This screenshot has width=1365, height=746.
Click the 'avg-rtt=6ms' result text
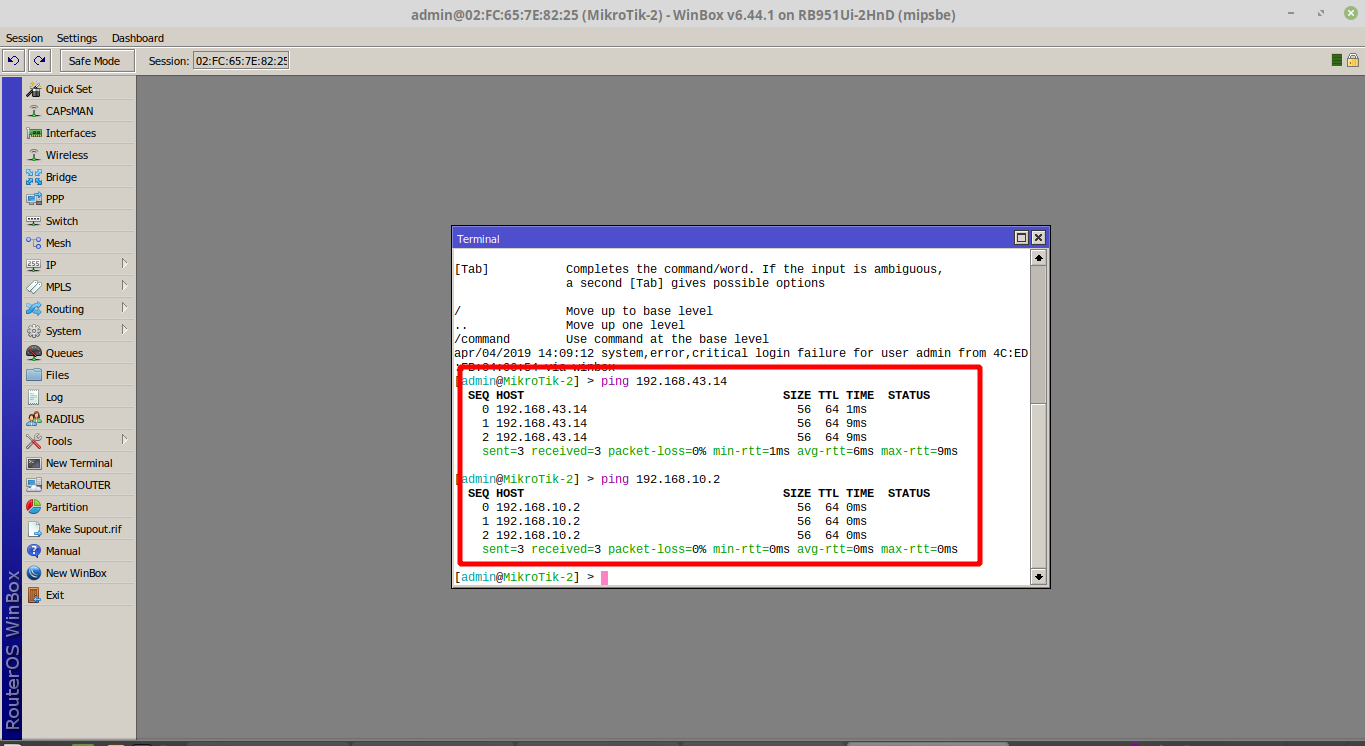tap(835, 451)
